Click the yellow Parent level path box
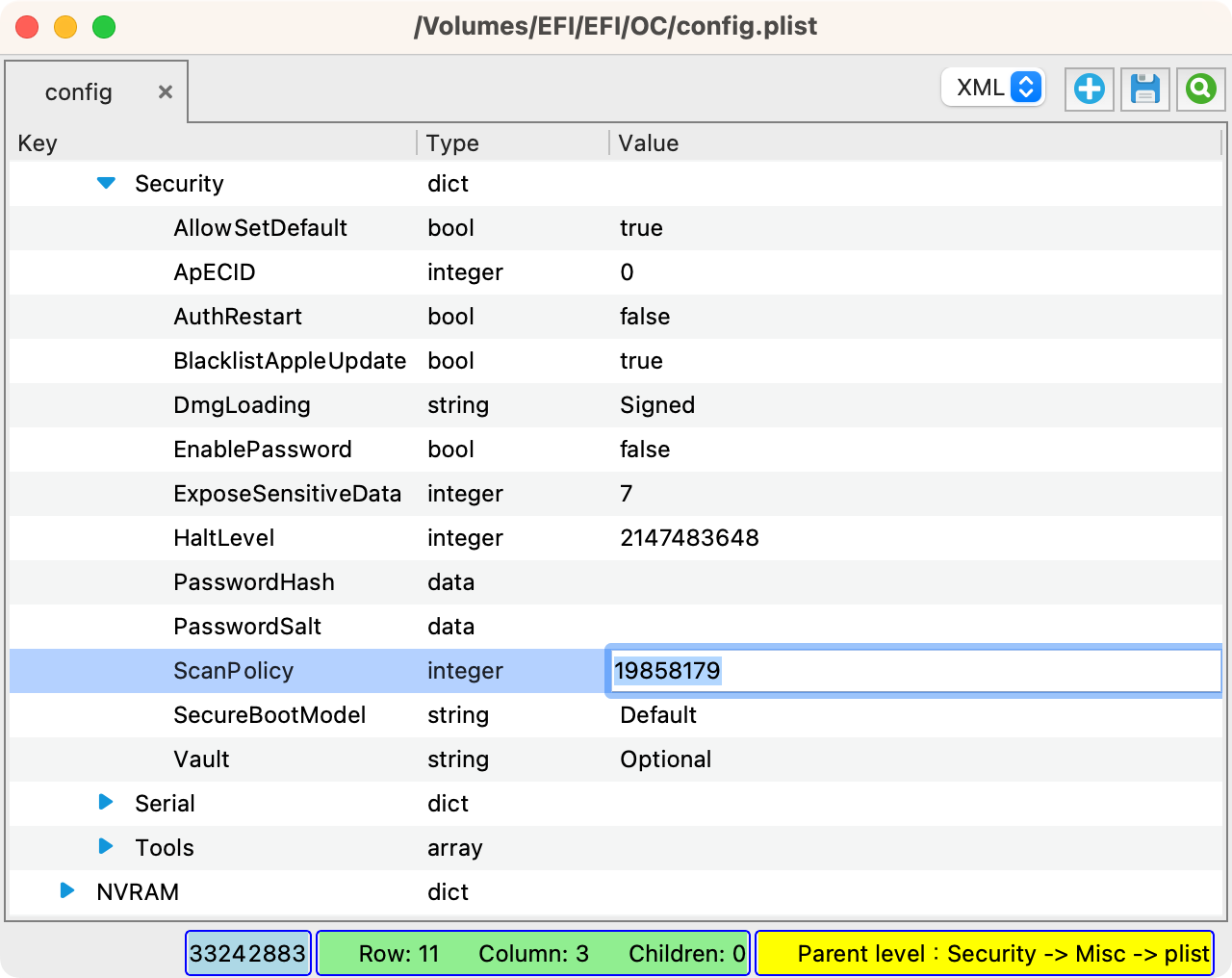Screen dimensions: 1232x978 coord(985,953)
